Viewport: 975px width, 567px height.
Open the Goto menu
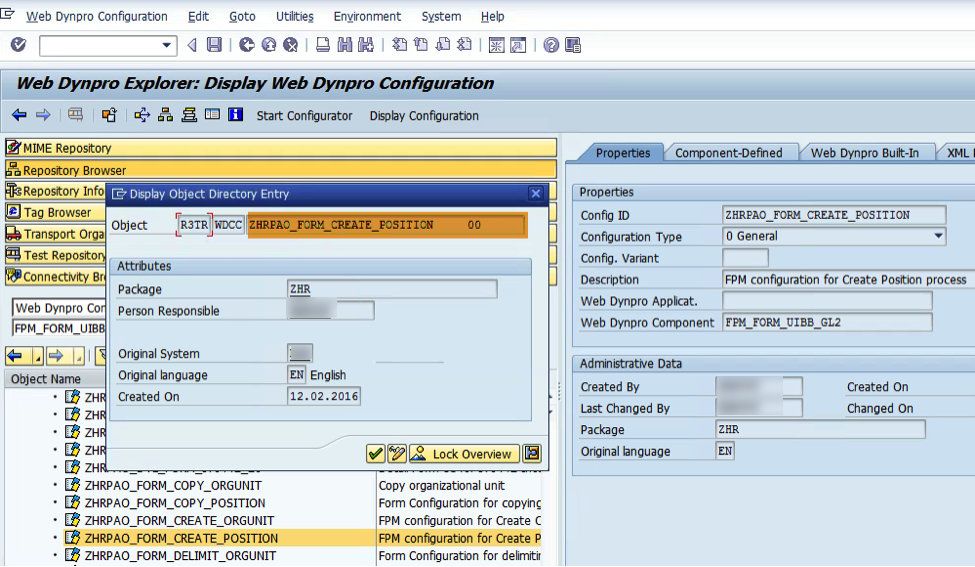(x=242, y=16)
